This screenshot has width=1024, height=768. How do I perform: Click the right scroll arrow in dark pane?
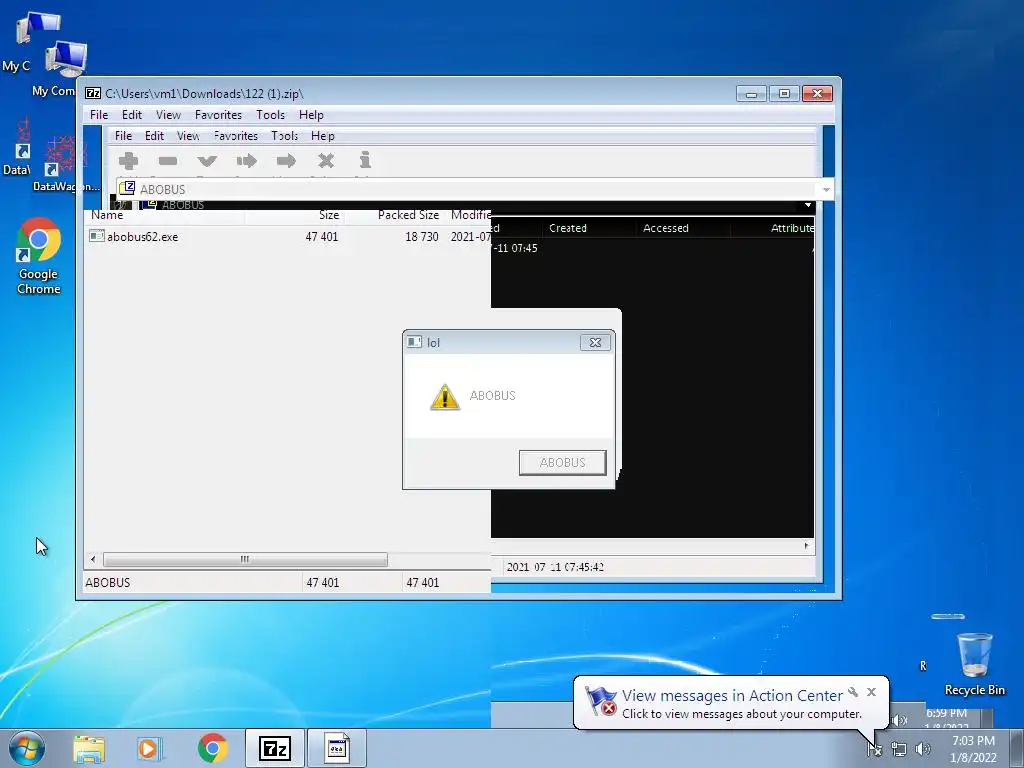807,545
